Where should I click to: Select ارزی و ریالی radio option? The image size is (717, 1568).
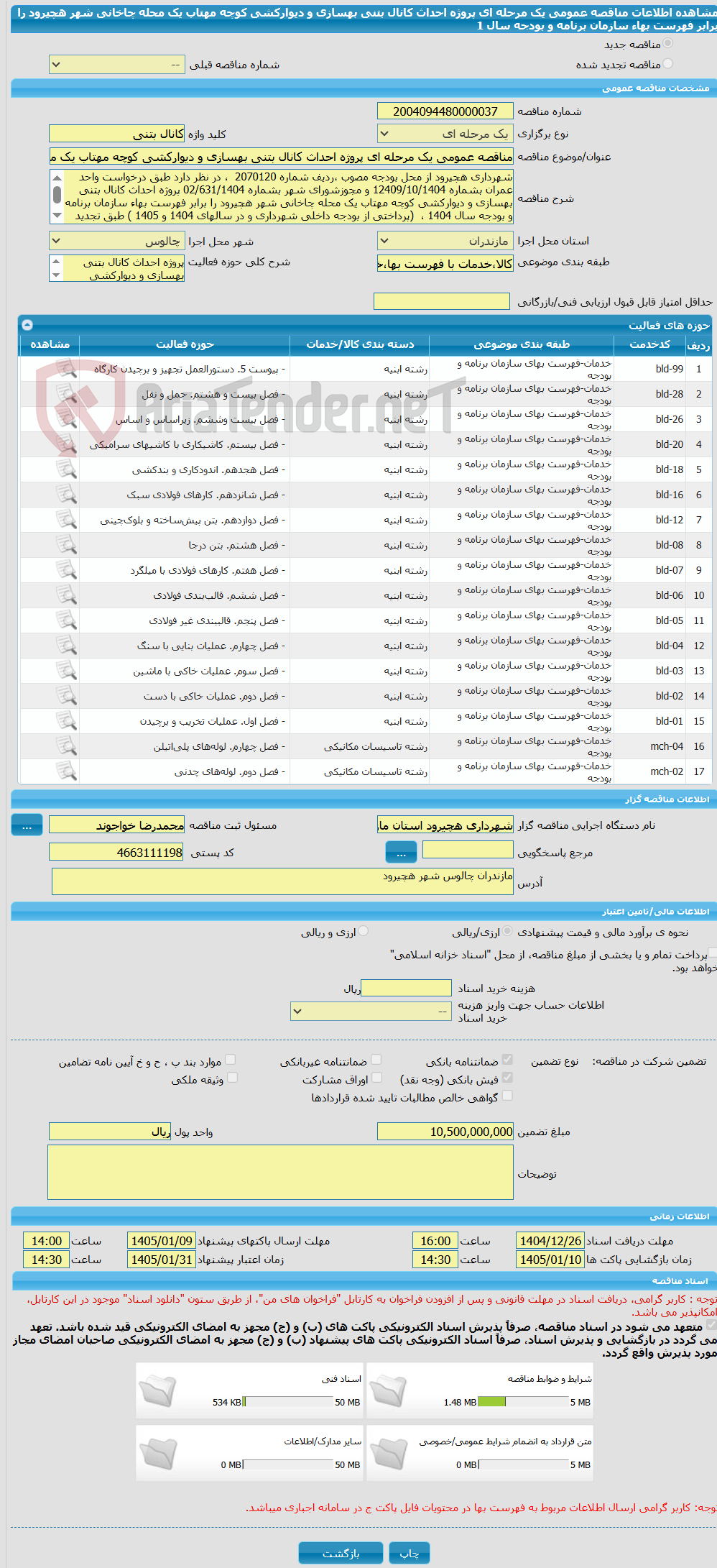364,931
